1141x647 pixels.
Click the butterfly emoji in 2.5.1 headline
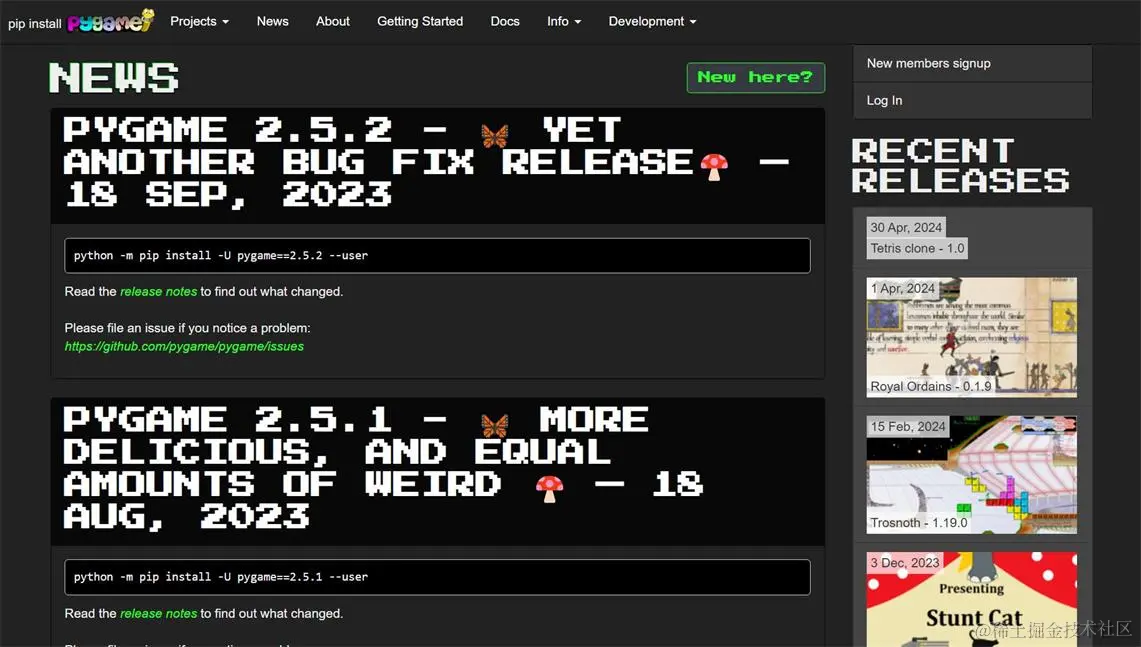(x=495, y=426)
